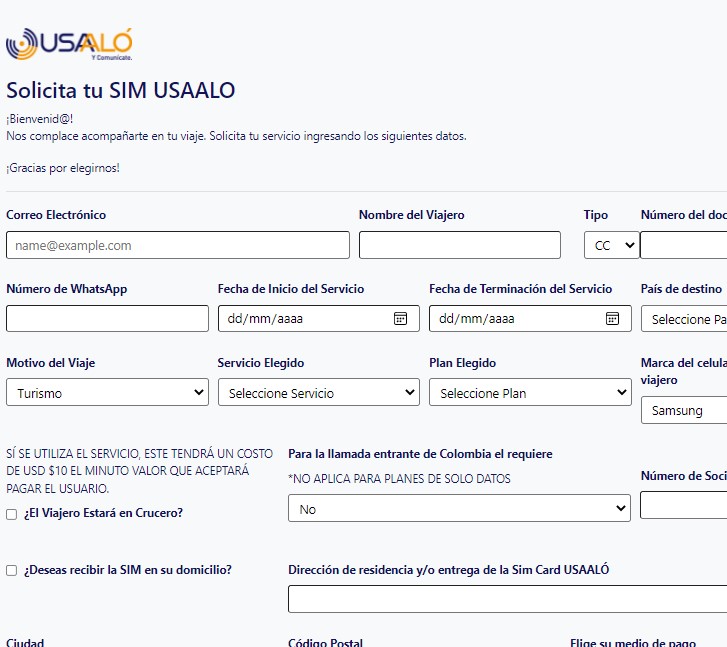727x647 pixels.
Task: Click the Fecha de Inicio date field
Action: 319,319
